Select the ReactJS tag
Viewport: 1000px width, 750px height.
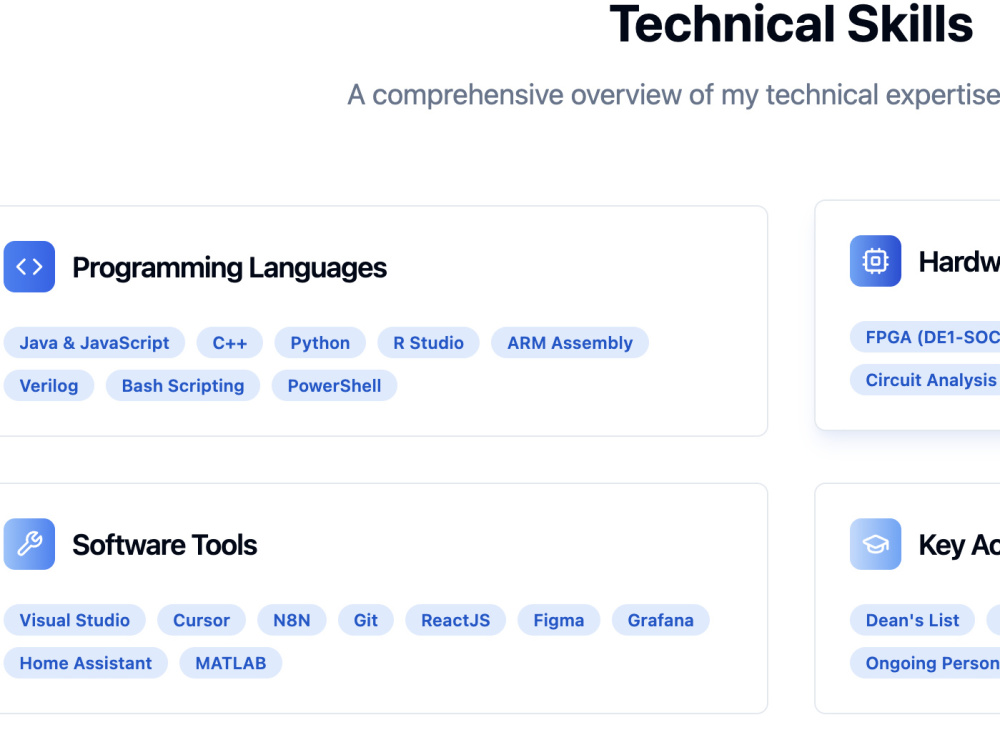(455, 620)
